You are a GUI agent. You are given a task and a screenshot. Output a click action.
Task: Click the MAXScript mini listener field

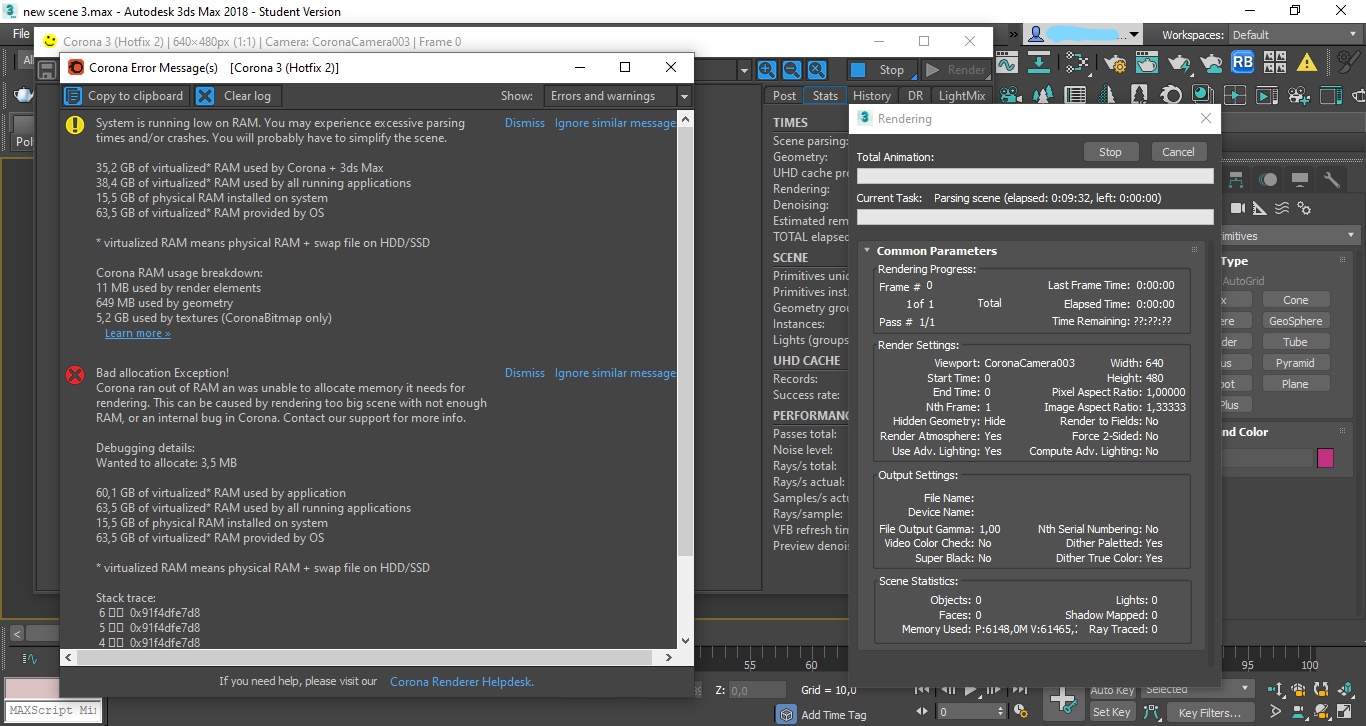coord(51,711)
